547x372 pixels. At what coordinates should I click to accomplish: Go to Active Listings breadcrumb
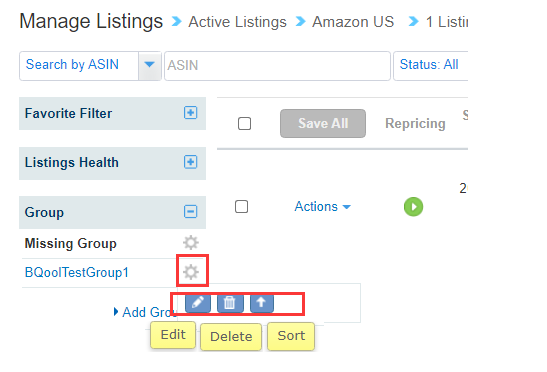pyautogui.click(x=237, y=22)
